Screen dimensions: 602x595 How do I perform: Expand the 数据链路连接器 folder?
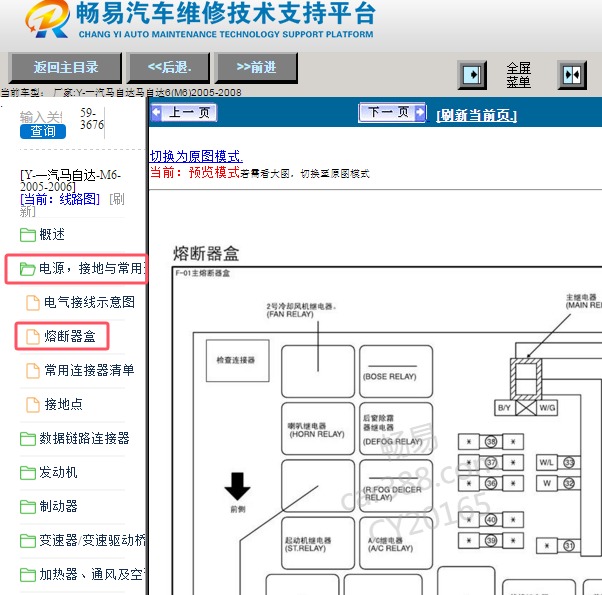[84, 438]
